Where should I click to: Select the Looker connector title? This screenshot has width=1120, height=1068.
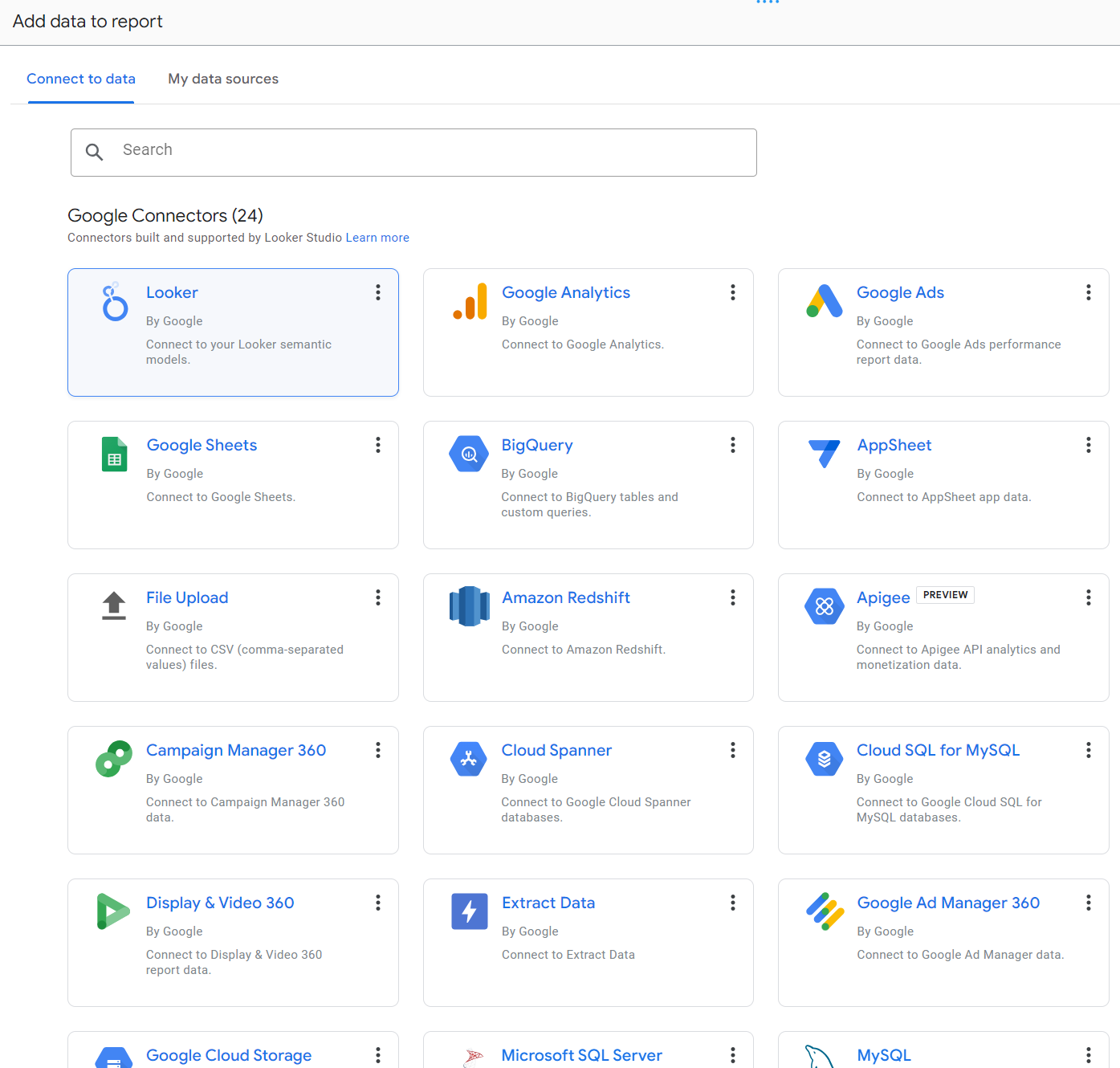tap(172, 292)
